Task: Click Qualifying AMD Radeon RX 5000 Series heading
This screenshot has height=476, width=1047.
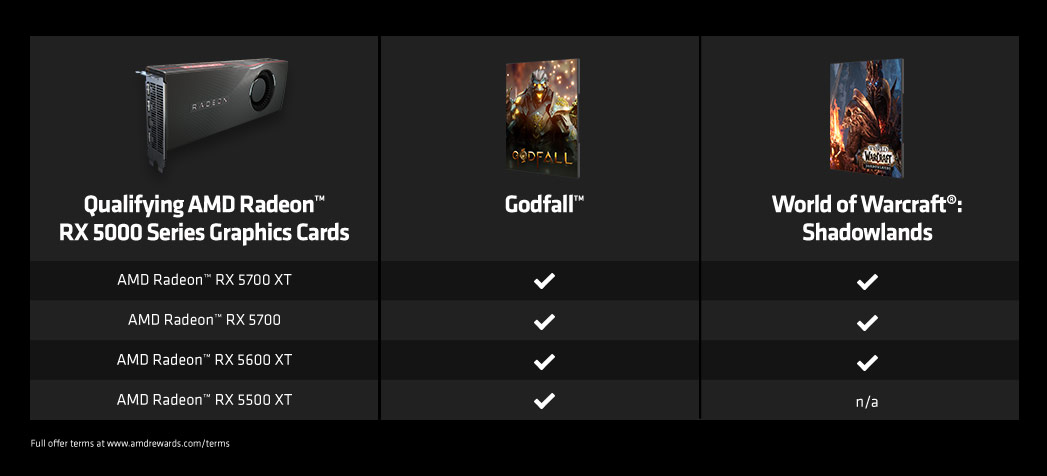Action: [x=204, y=218]
